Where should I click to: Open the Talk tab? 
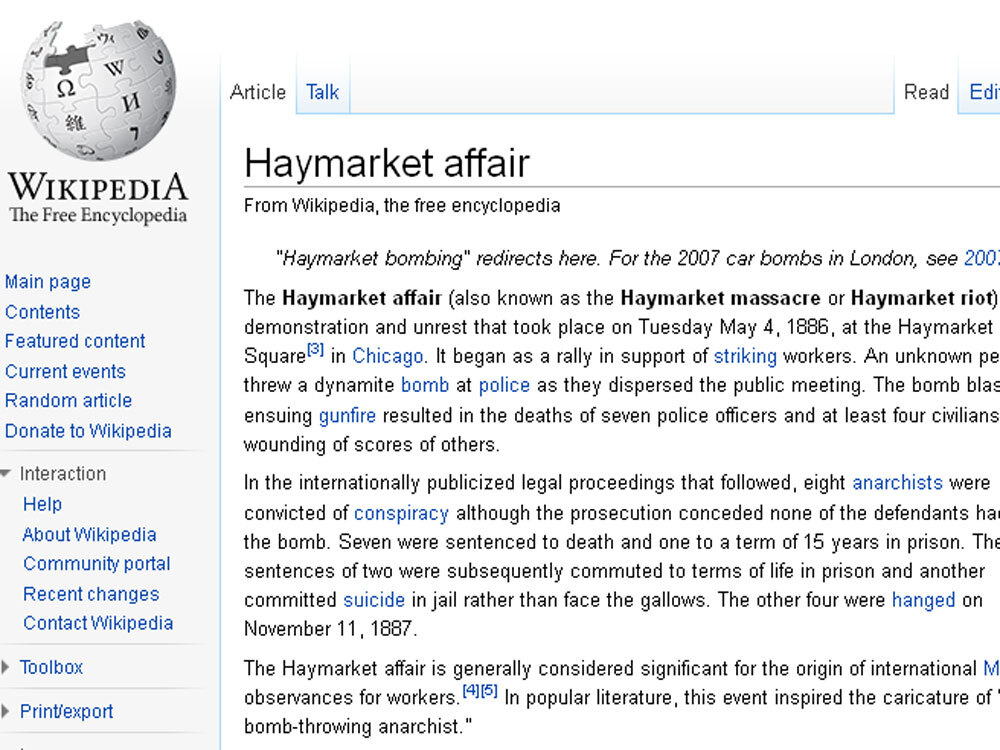tap(322, 92)
